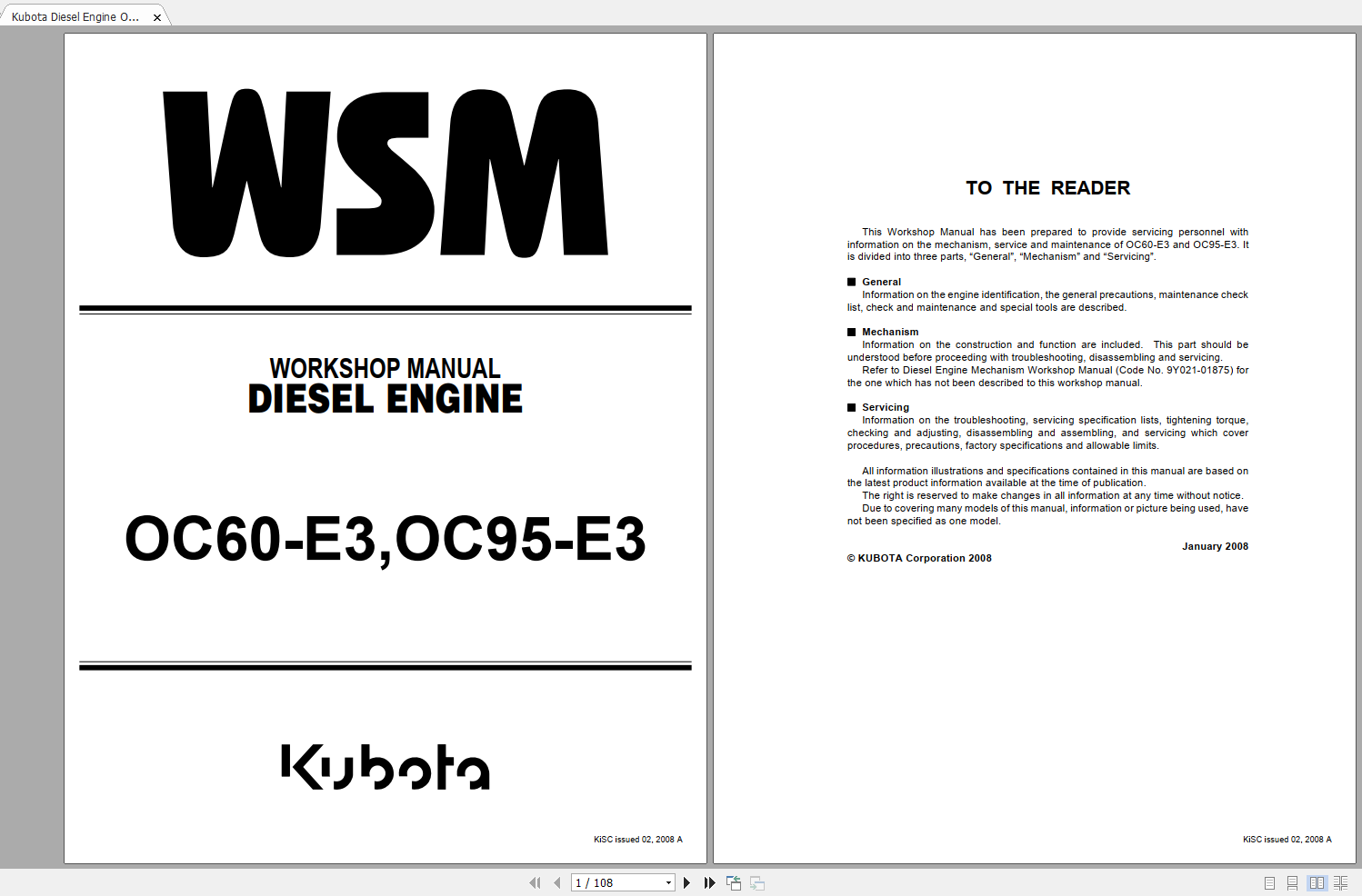
Task: Select the Kubota Diesel Engine document tab
Action: [x=75, y=16]
